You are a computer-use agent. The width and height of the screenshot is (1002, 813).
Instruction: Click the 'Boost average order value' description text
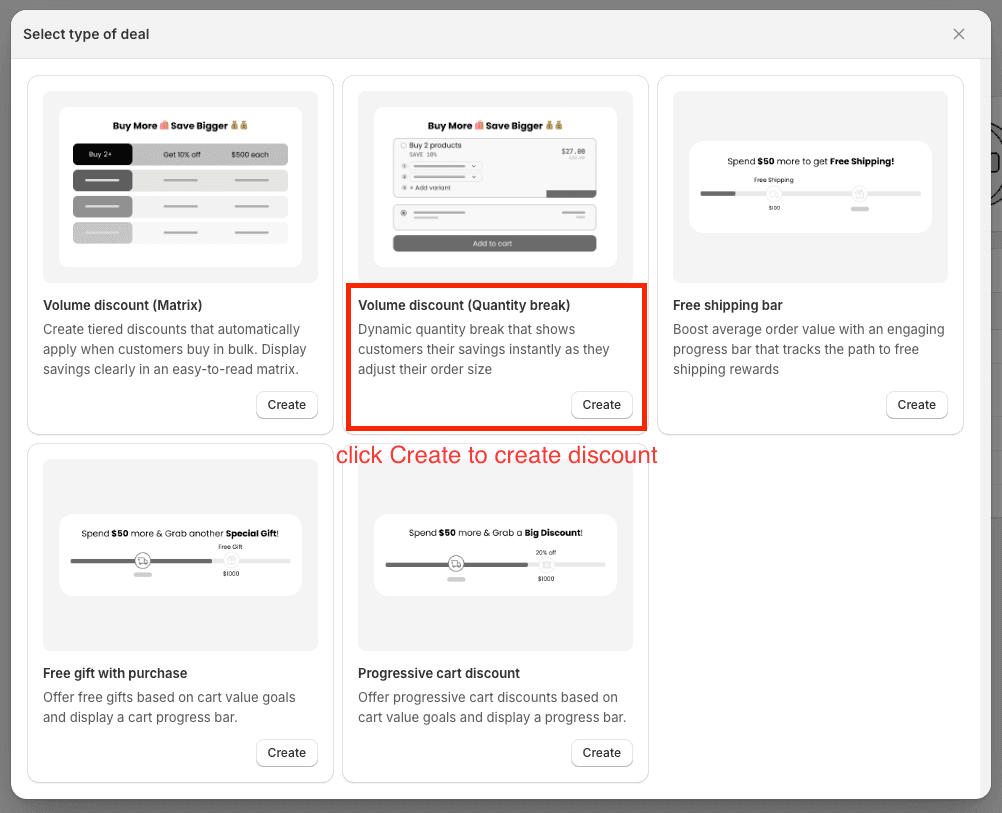[x=808, y=350]
